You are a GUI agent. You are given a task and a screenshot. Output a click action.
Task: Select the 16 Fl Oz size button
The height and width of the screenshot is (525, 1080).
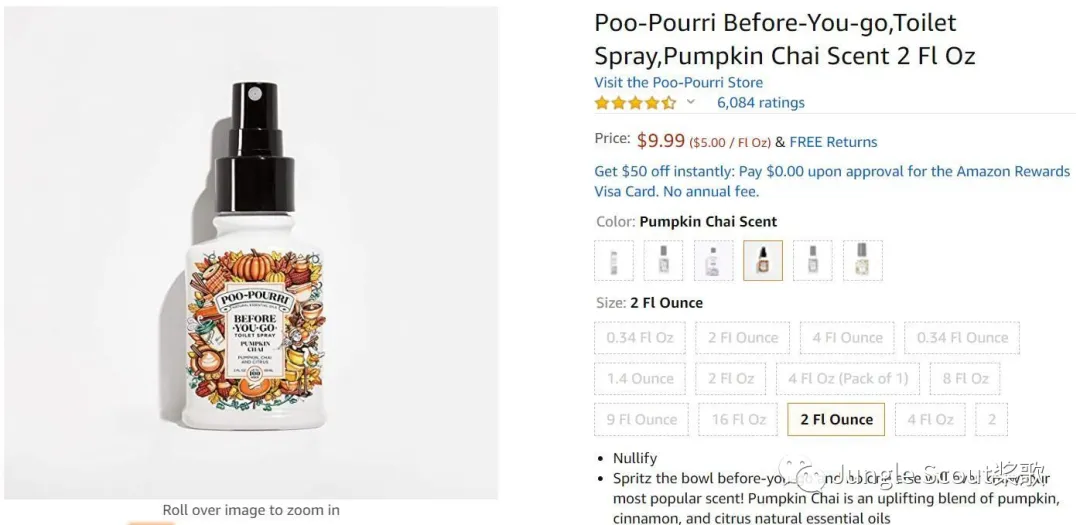click(x=739, y=420)
